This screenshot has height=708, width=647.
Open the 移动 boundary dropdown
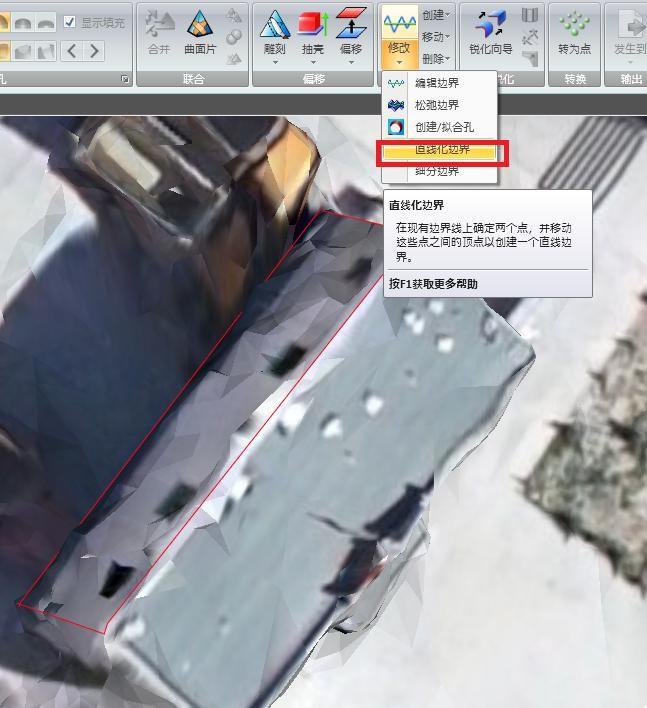[x=436, y=37]
